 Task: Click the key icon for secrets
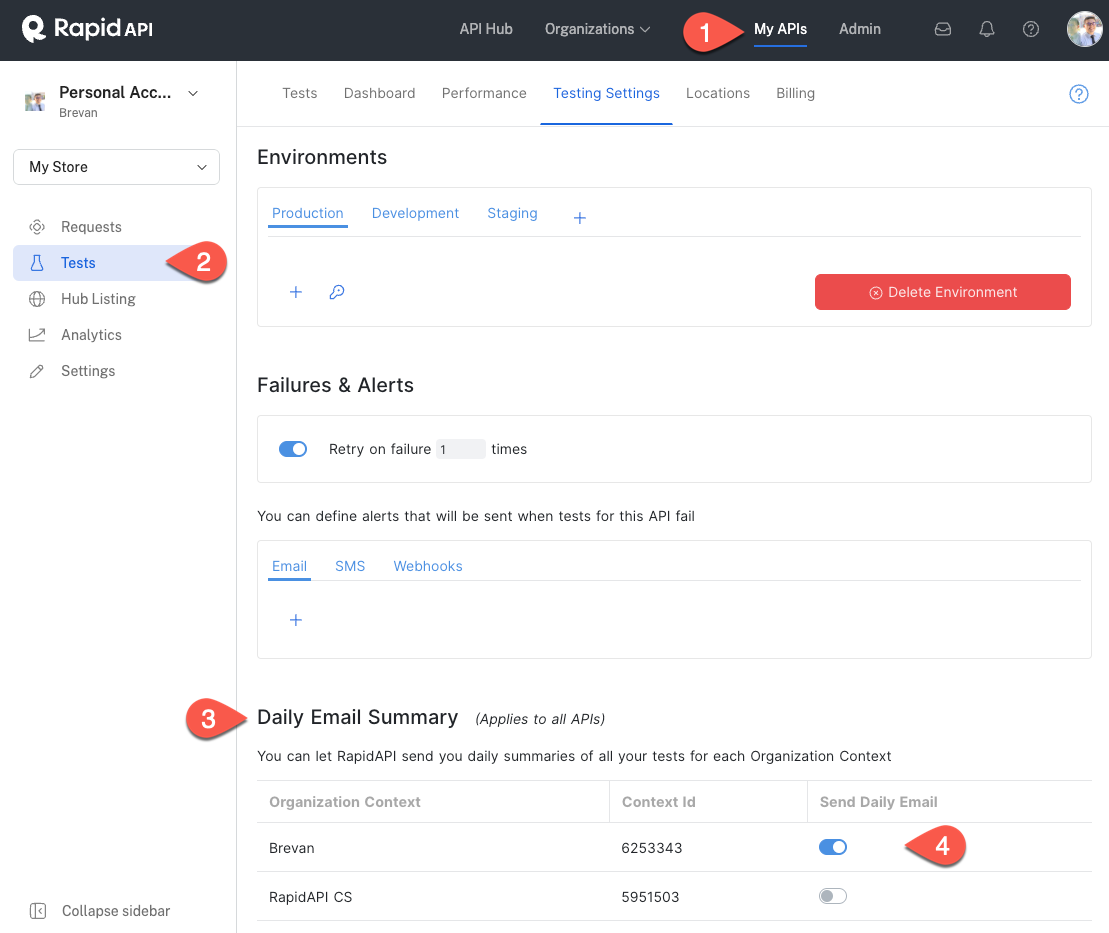pyautogui.click(x=337, y=292)
